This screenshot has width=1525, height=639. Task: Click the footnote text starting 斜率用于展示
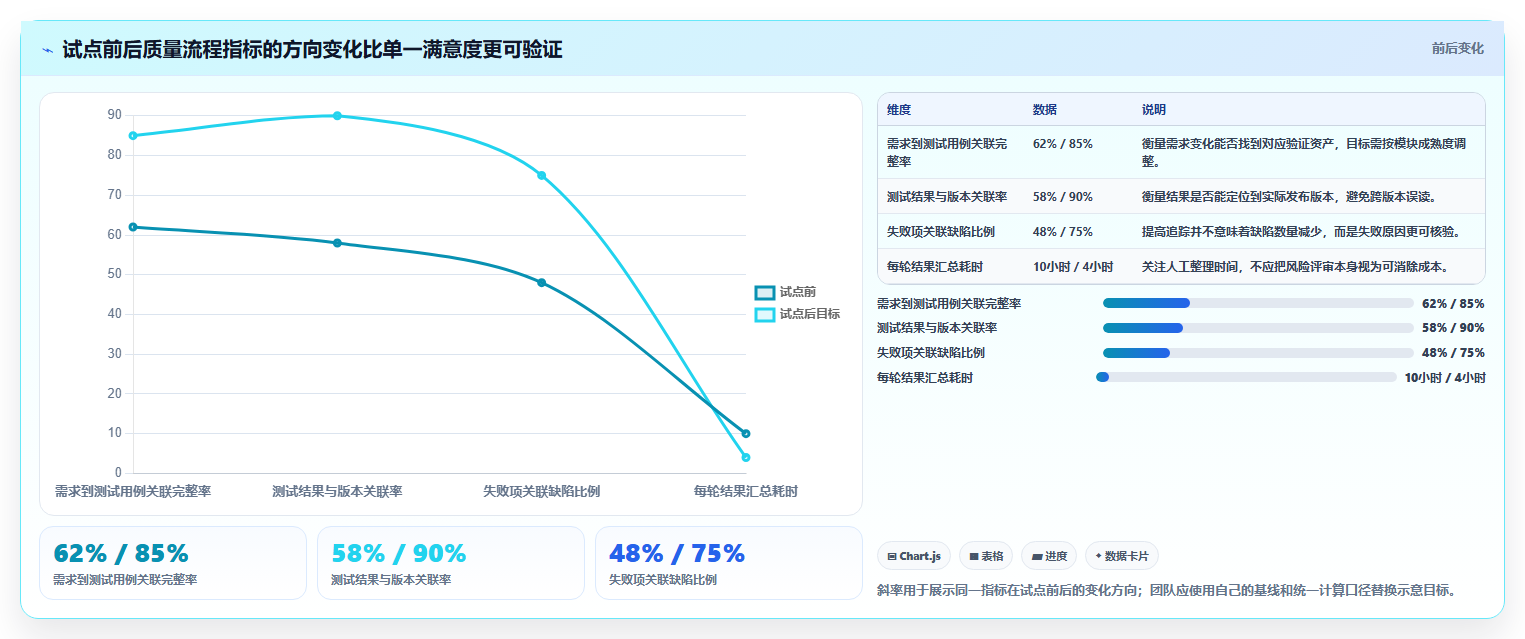click(x=1167, y=590)
